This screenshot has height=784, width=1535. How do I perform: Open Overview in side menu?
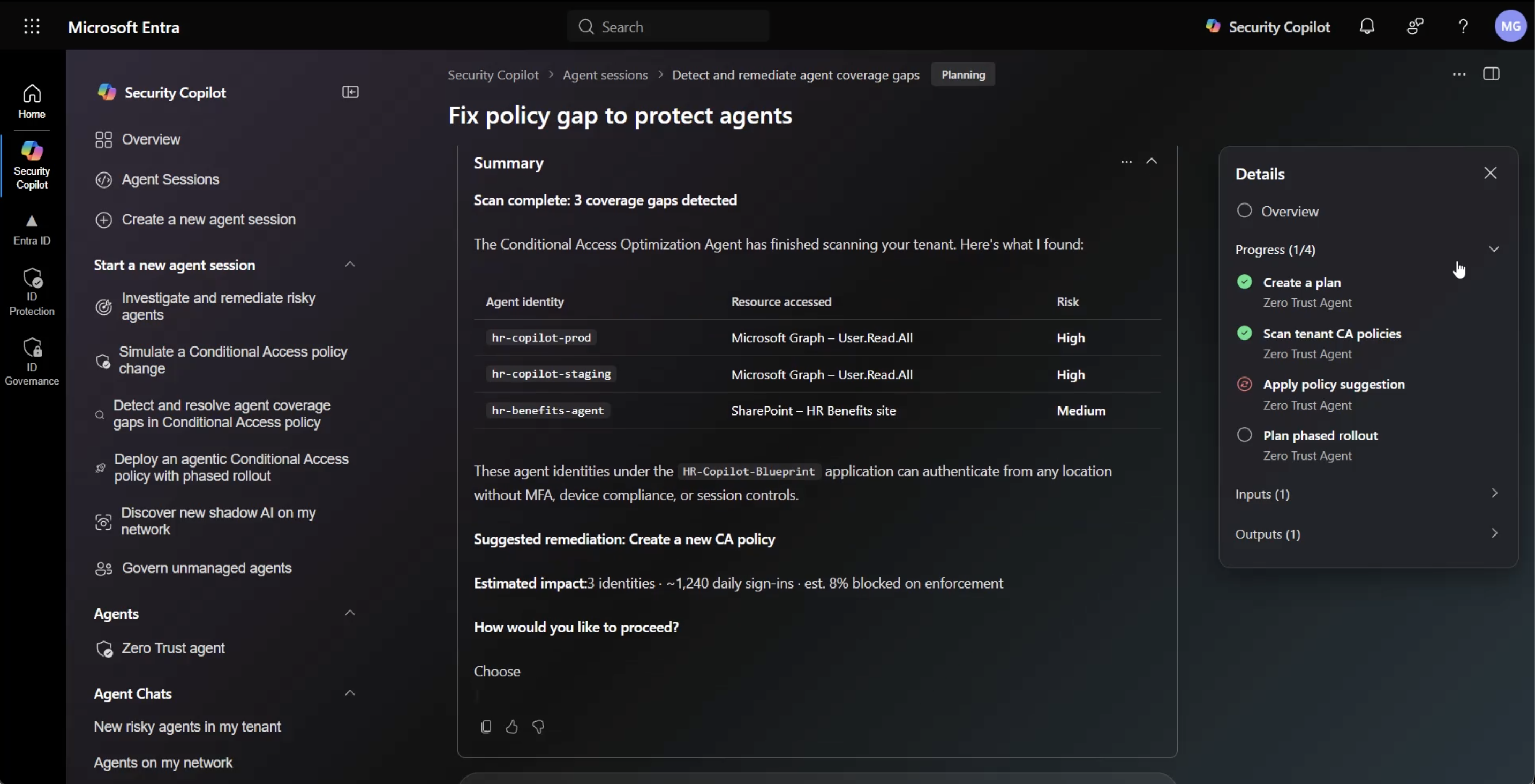click(x=137, y=139)
